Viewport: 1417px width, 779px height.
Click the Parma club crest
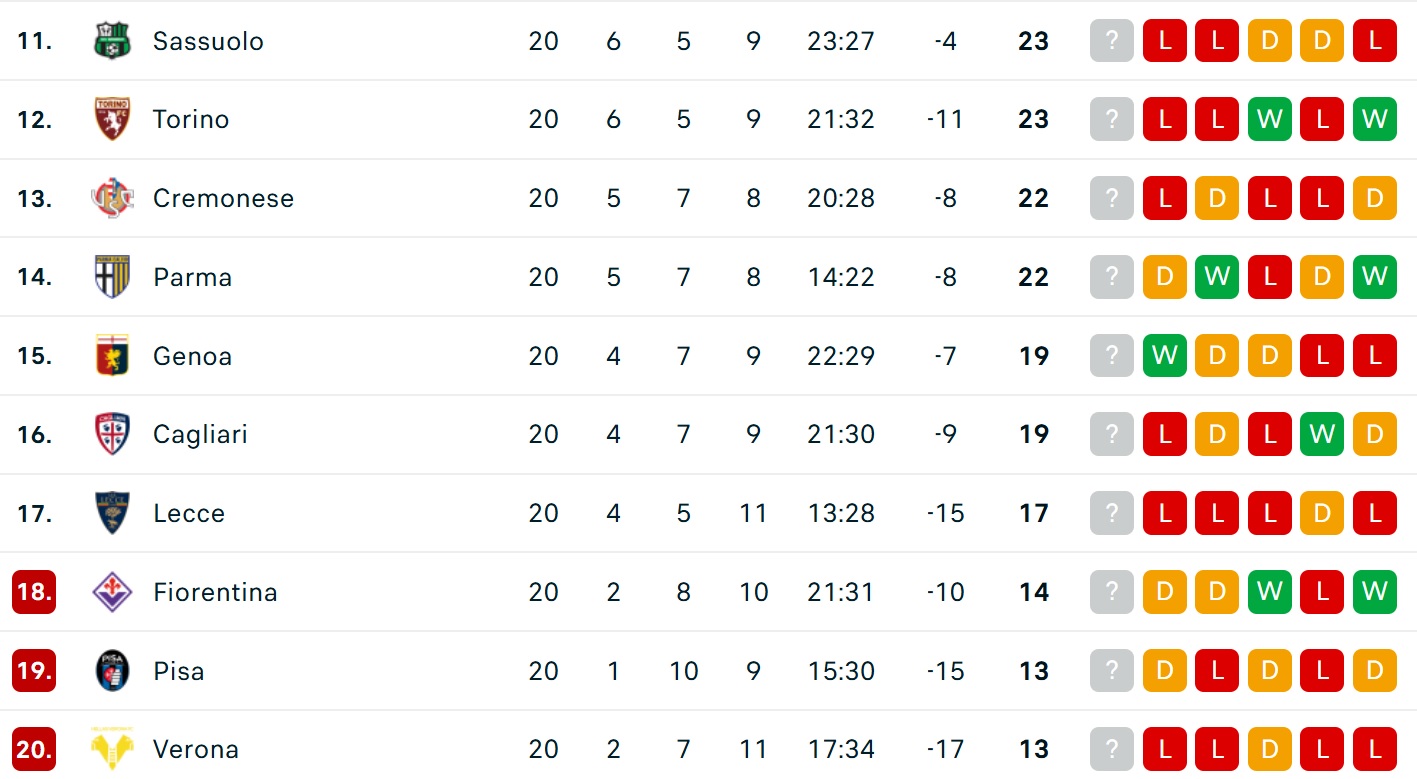[x=112, y=277]
